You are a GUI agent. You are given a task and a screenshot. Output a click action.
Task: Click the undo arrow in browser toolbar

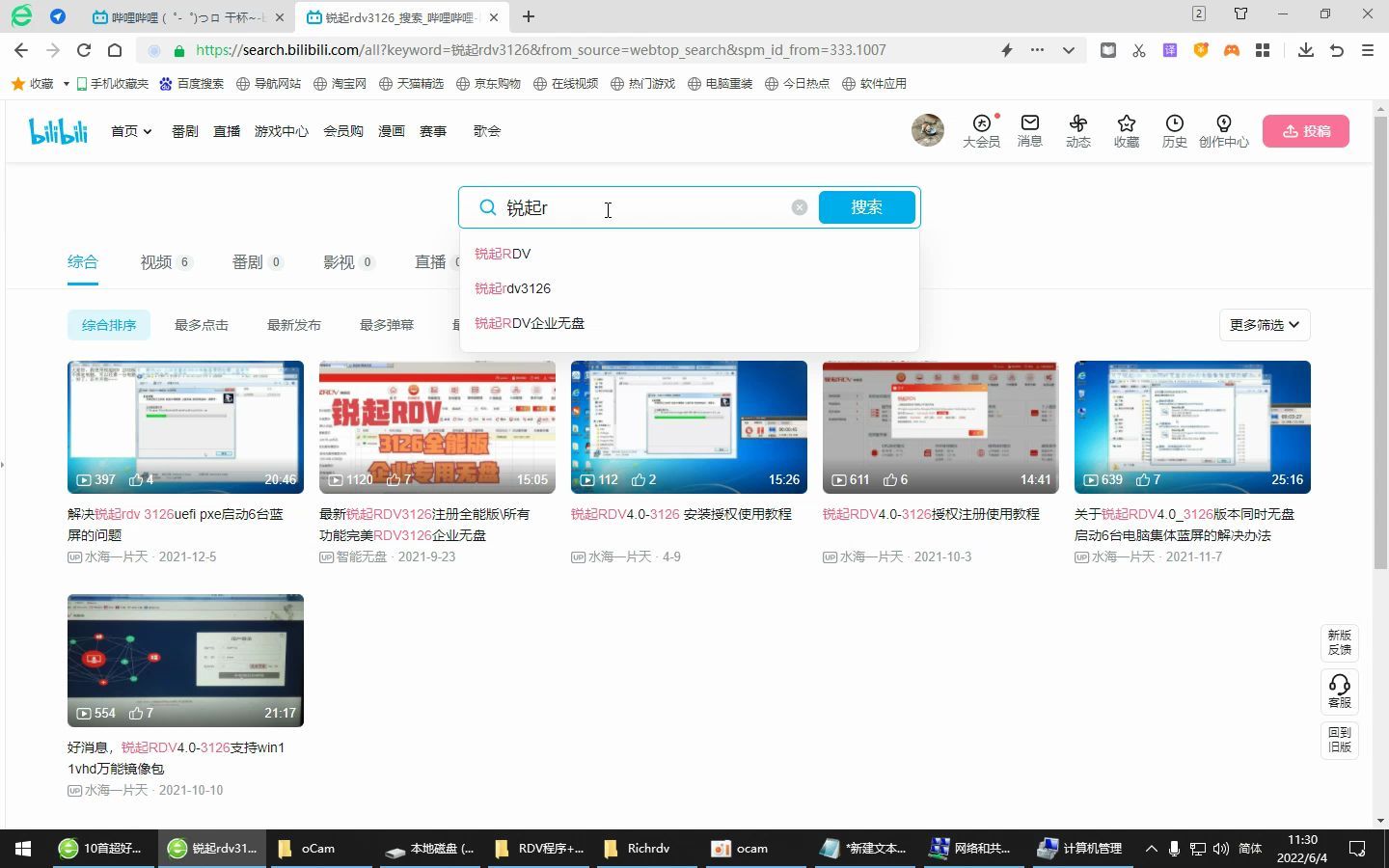pos(1336,50)
